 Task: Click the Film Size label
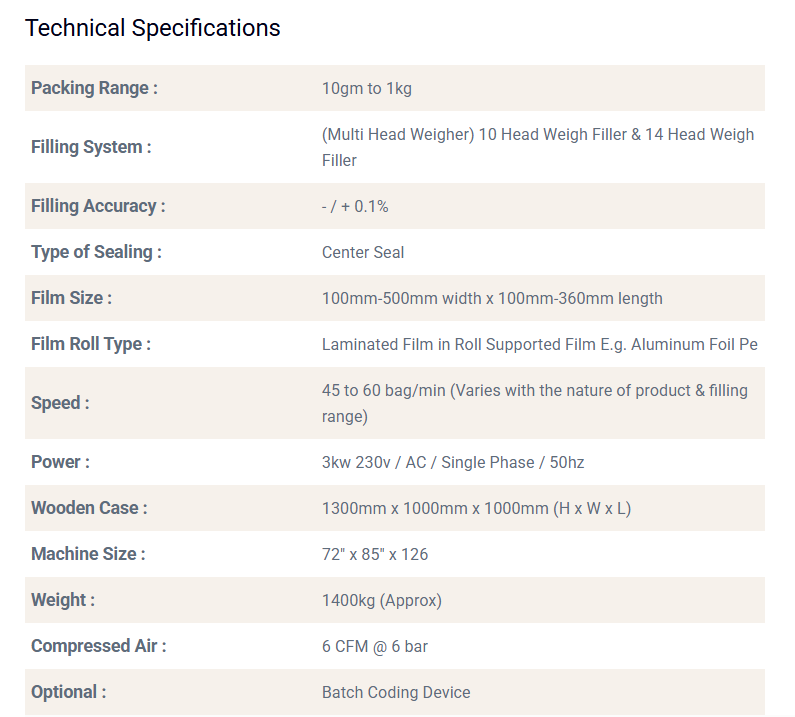[x=71, y=298]
